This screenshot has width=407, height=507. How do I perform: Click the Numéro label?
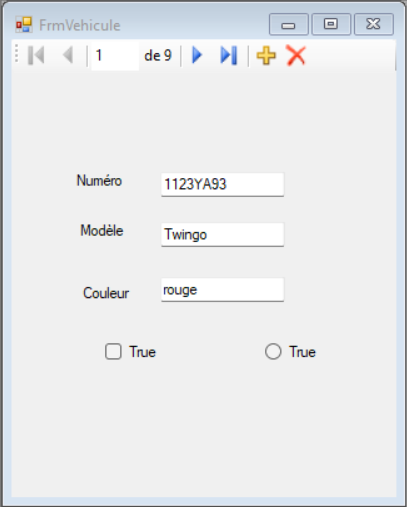(99, 181)
